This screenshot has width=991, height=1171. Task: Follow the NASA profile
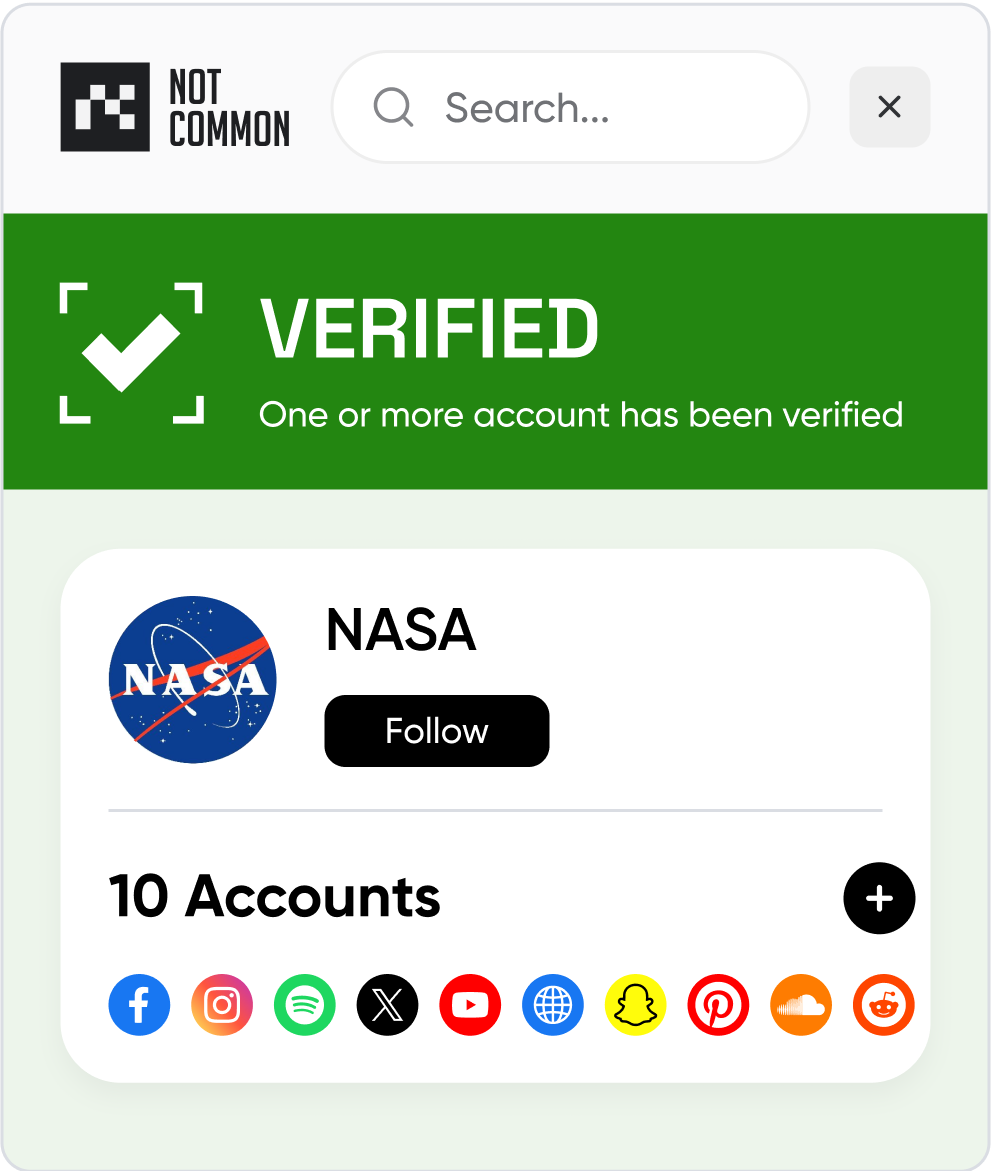click(437, 730)
